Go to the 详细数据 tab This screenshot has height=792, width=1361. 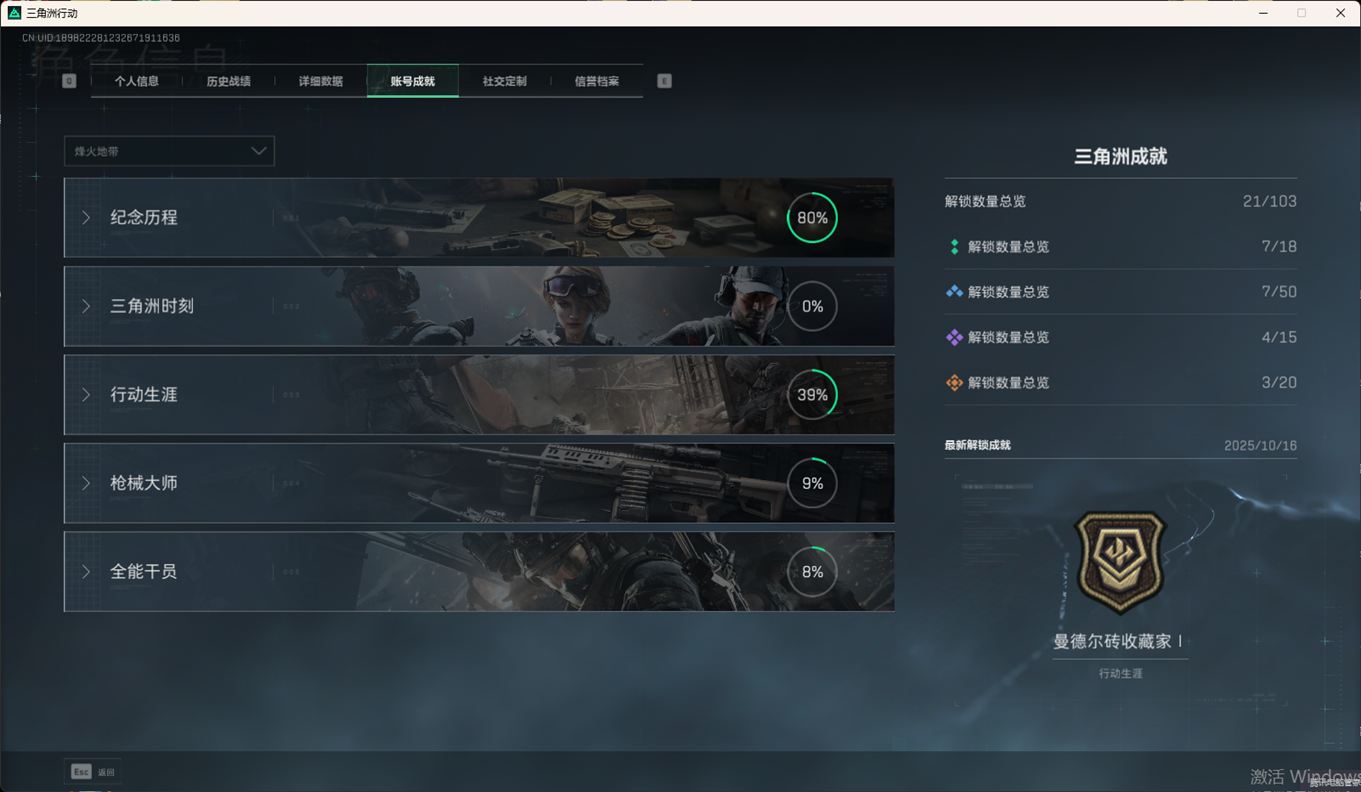pyautogui.click(x=320, y=81)
